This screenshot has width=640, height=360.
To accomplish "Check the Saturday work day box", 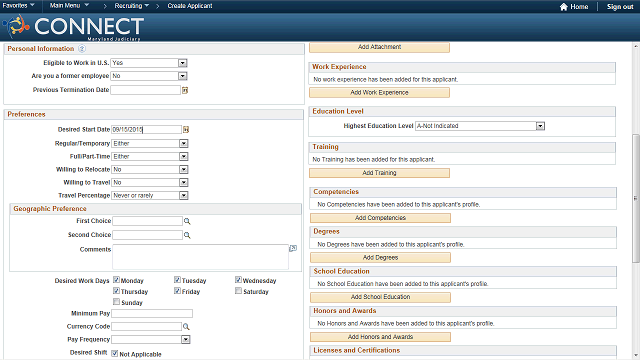I will pyautogui.click(x=238, y=291).
